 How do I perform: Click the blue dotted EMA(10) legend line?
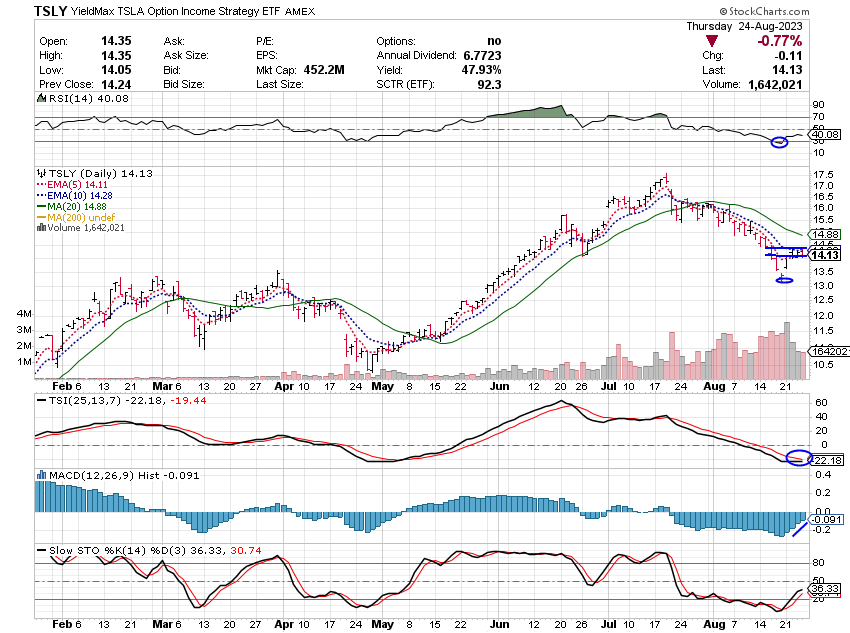pos(42,196)
